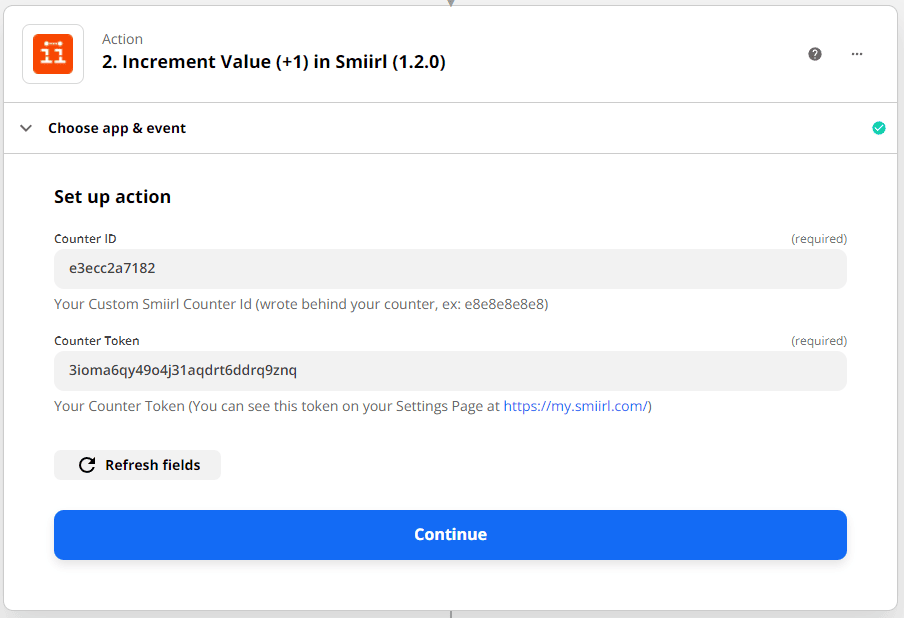Collapse the Choose app & event chevron
904x618 pixels.
click(26, 128)
